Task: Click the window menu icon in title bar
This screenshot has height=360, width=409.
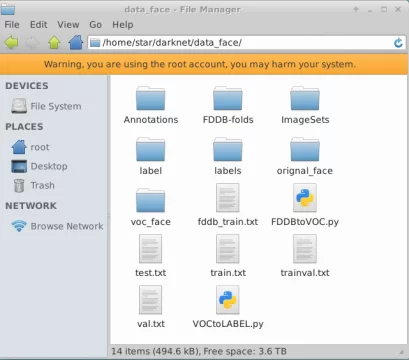Action: coord(8,9)
